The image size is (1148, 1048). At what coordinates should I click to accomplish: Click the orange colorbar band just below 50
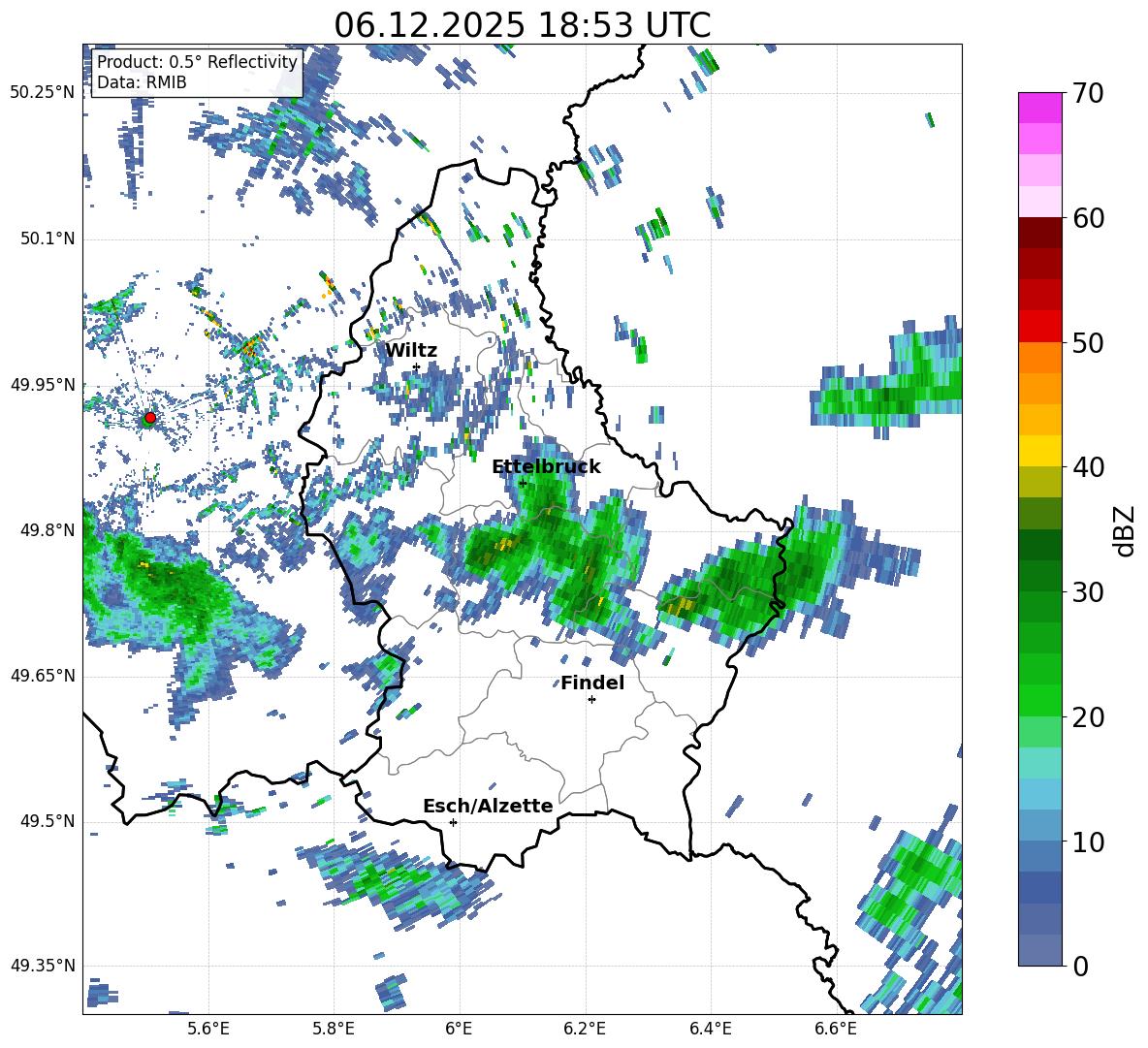[1039, 357]
